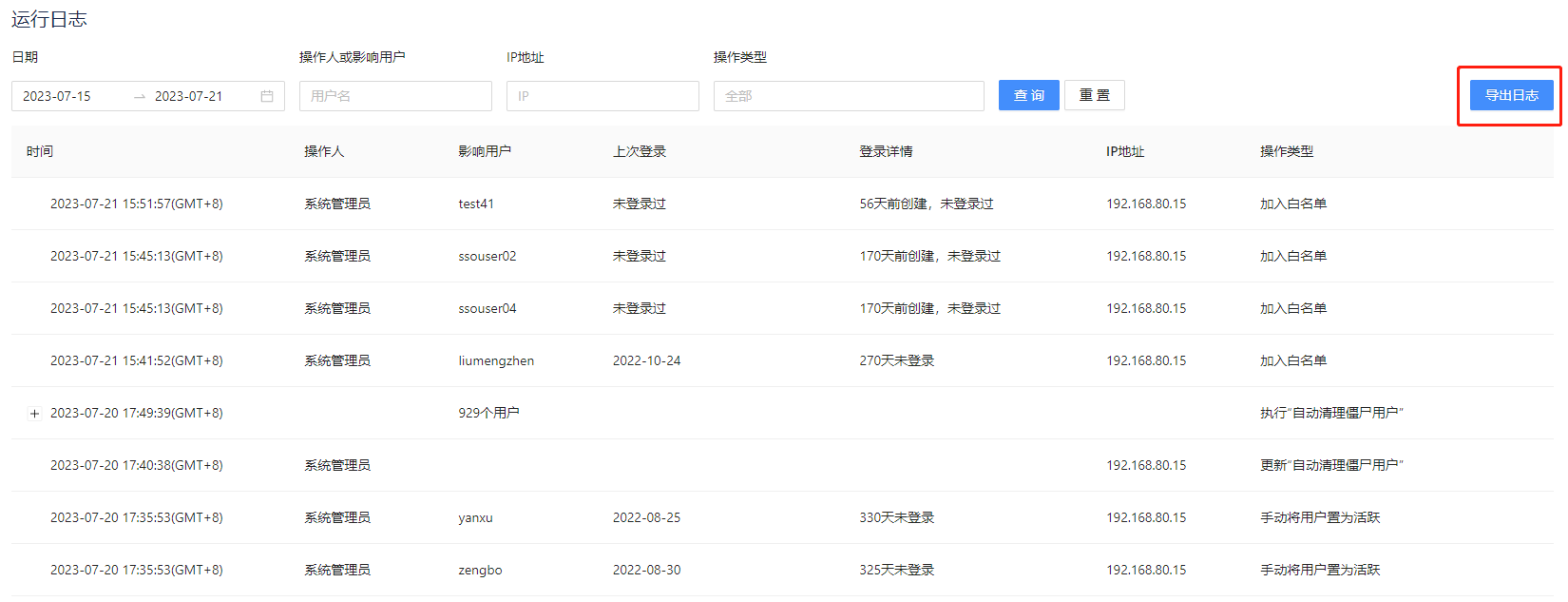The image size is (1568, 602).
Task: Select the zengbo log entry
Action: pos(480,570)
